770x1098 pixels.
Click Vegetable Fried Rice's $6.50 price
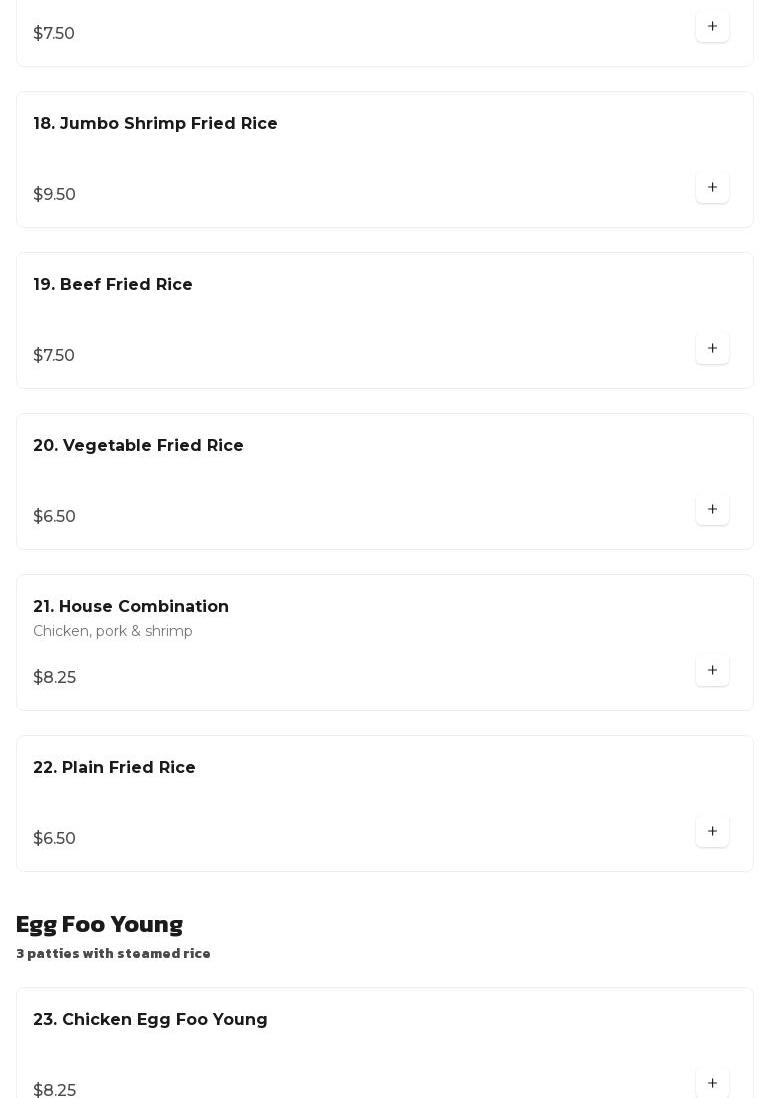point(54,517)
